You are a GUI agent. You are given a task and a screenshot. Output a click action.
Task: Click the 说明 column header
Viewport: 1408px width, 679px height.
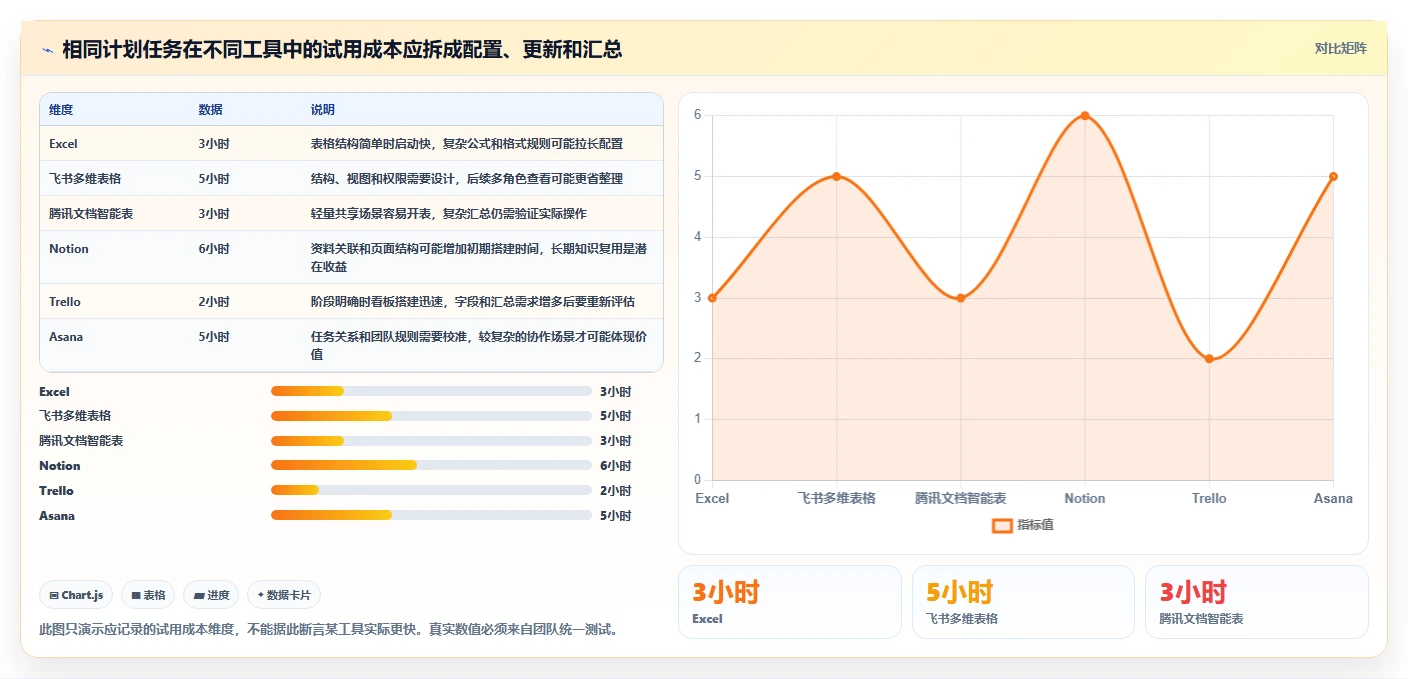tap(323, 109)
